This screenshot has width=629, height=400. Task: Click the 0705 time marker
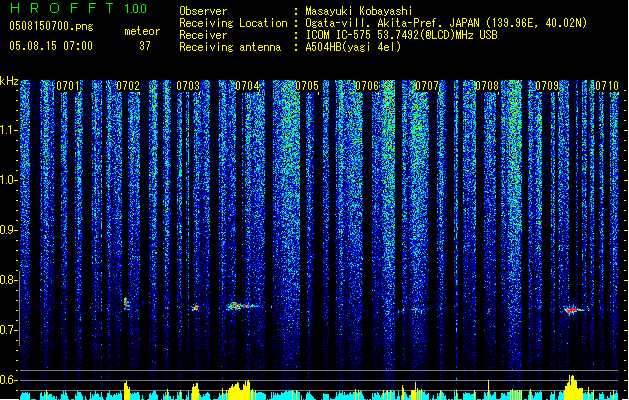click(x=307, y=86)
